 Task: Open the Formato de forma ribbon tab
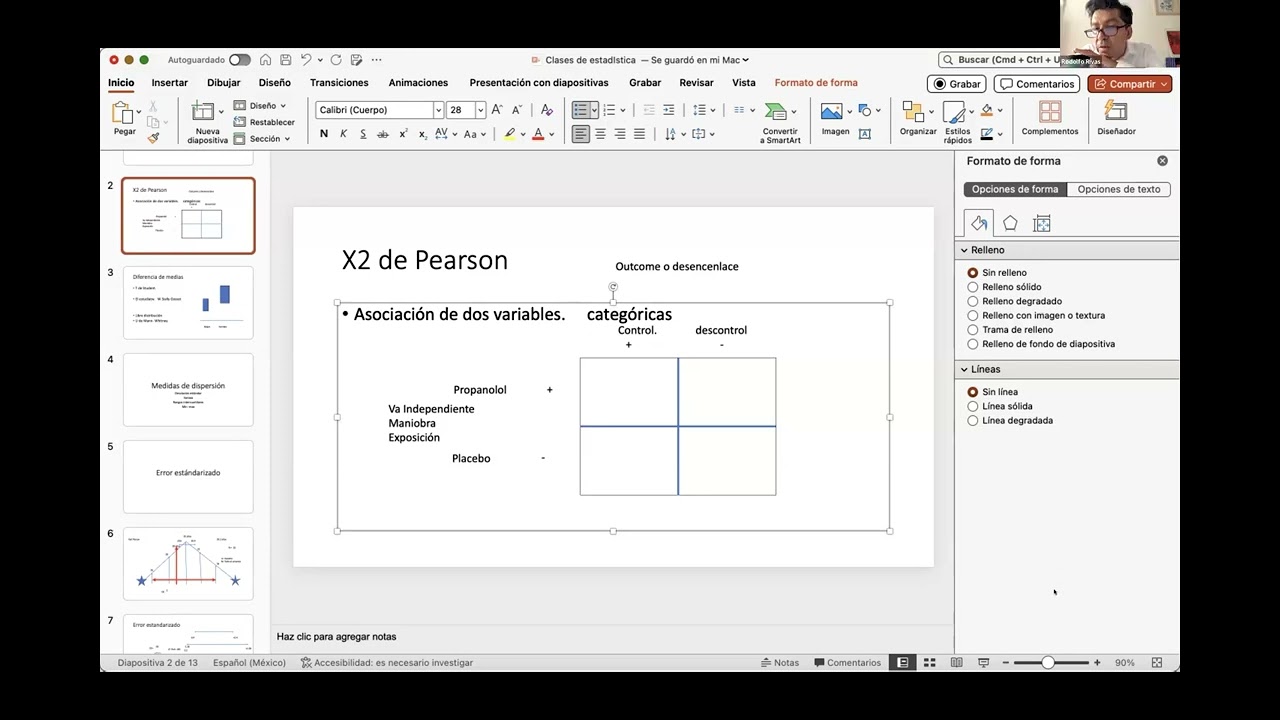tap(816, 83)
